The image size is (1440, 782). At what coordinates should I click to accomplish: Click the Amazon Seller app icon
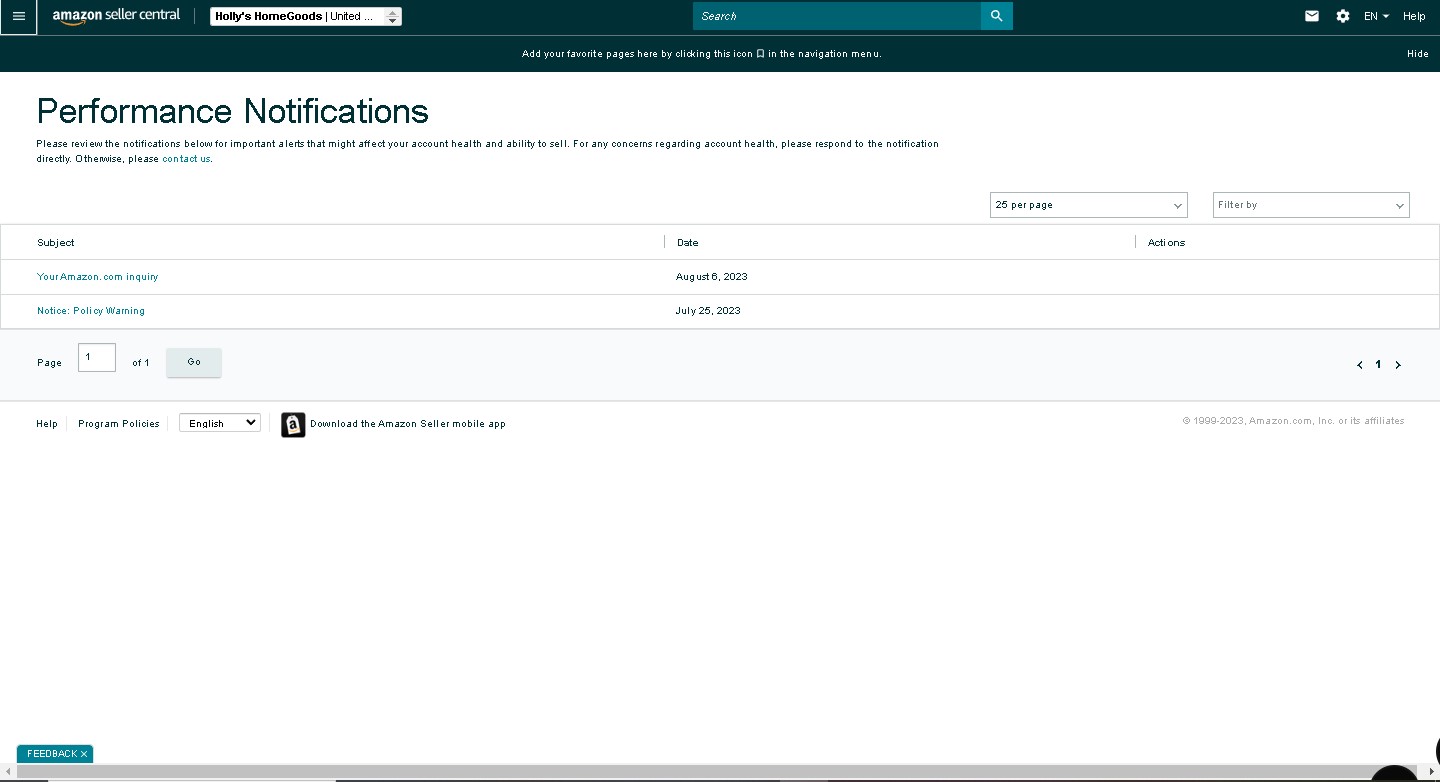[293, 425]
